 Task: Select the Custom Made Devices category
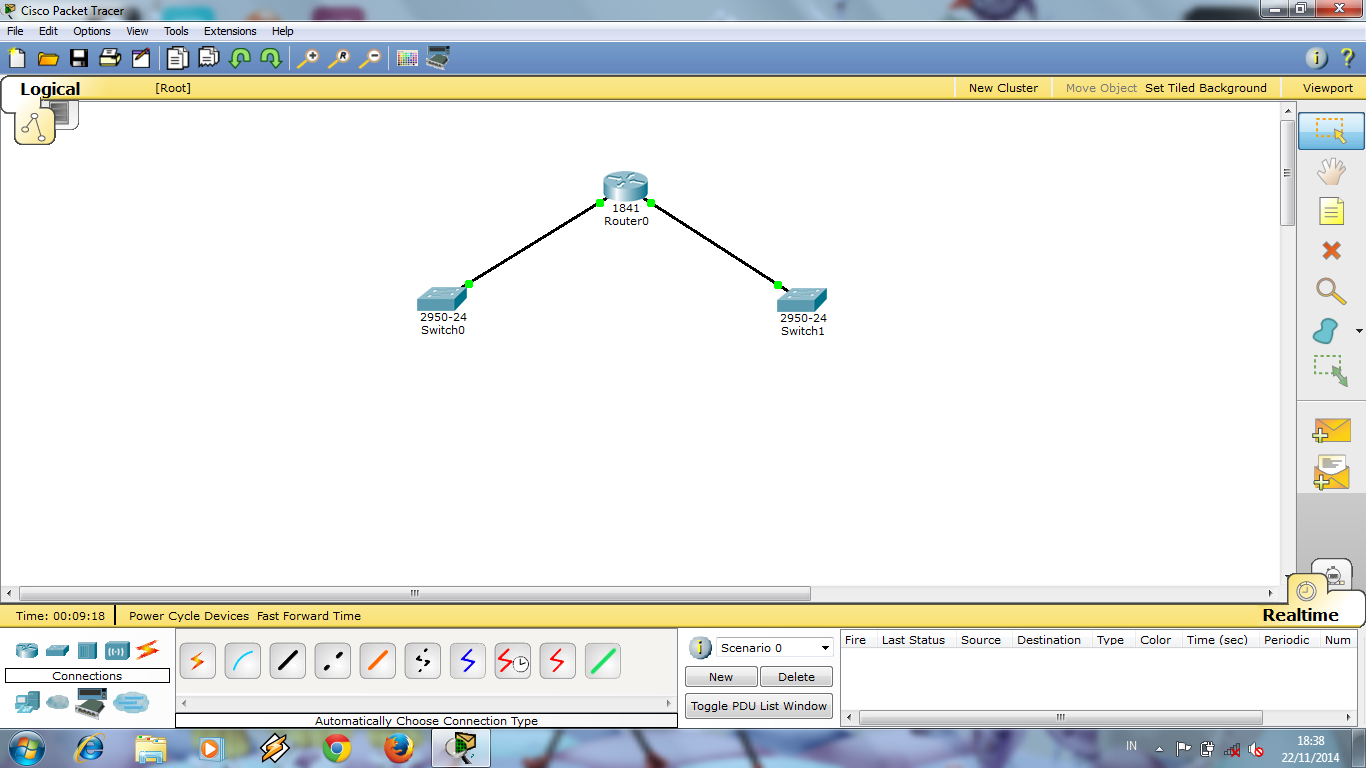point(91,704)
